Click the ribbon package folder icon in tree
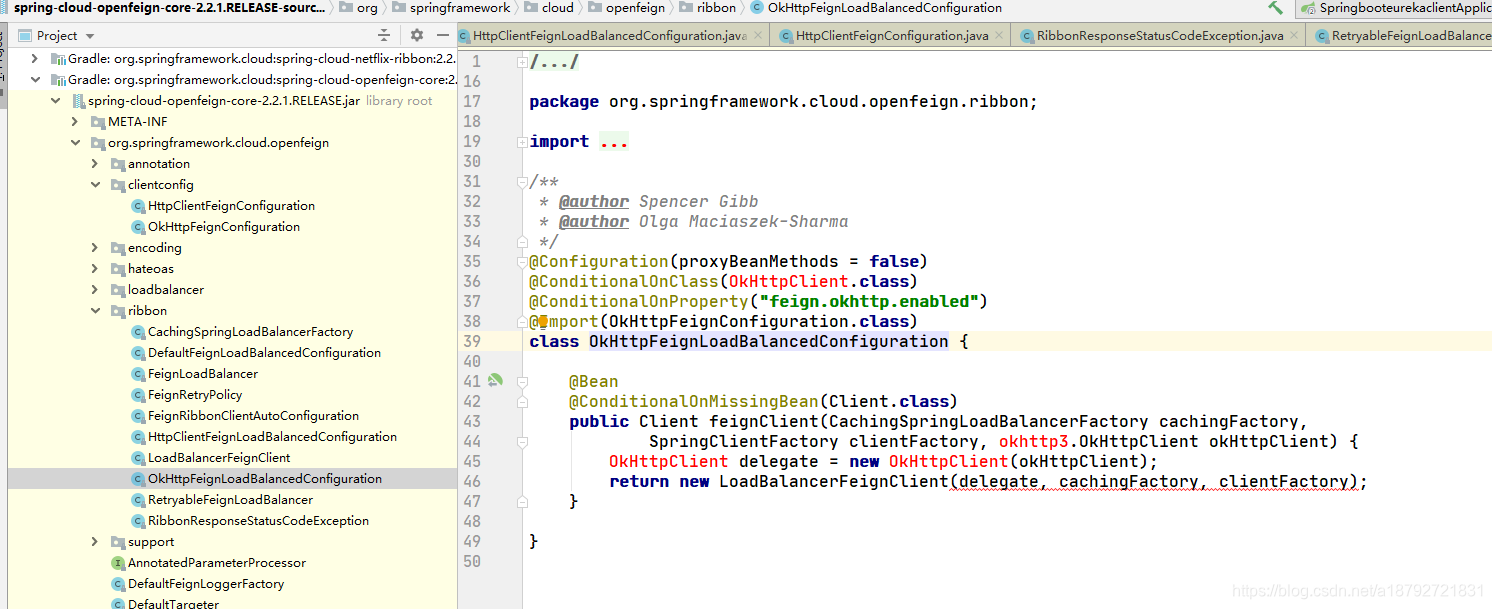The width and height of the screenshot is (1492, 609). (x=119, y=311)
